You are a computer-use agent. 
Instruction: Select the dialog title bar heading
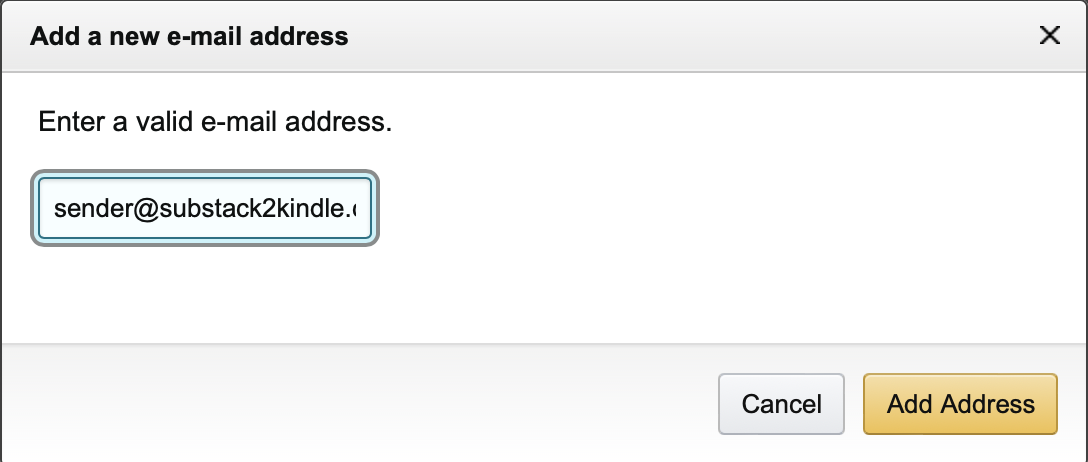click(189, 37)
